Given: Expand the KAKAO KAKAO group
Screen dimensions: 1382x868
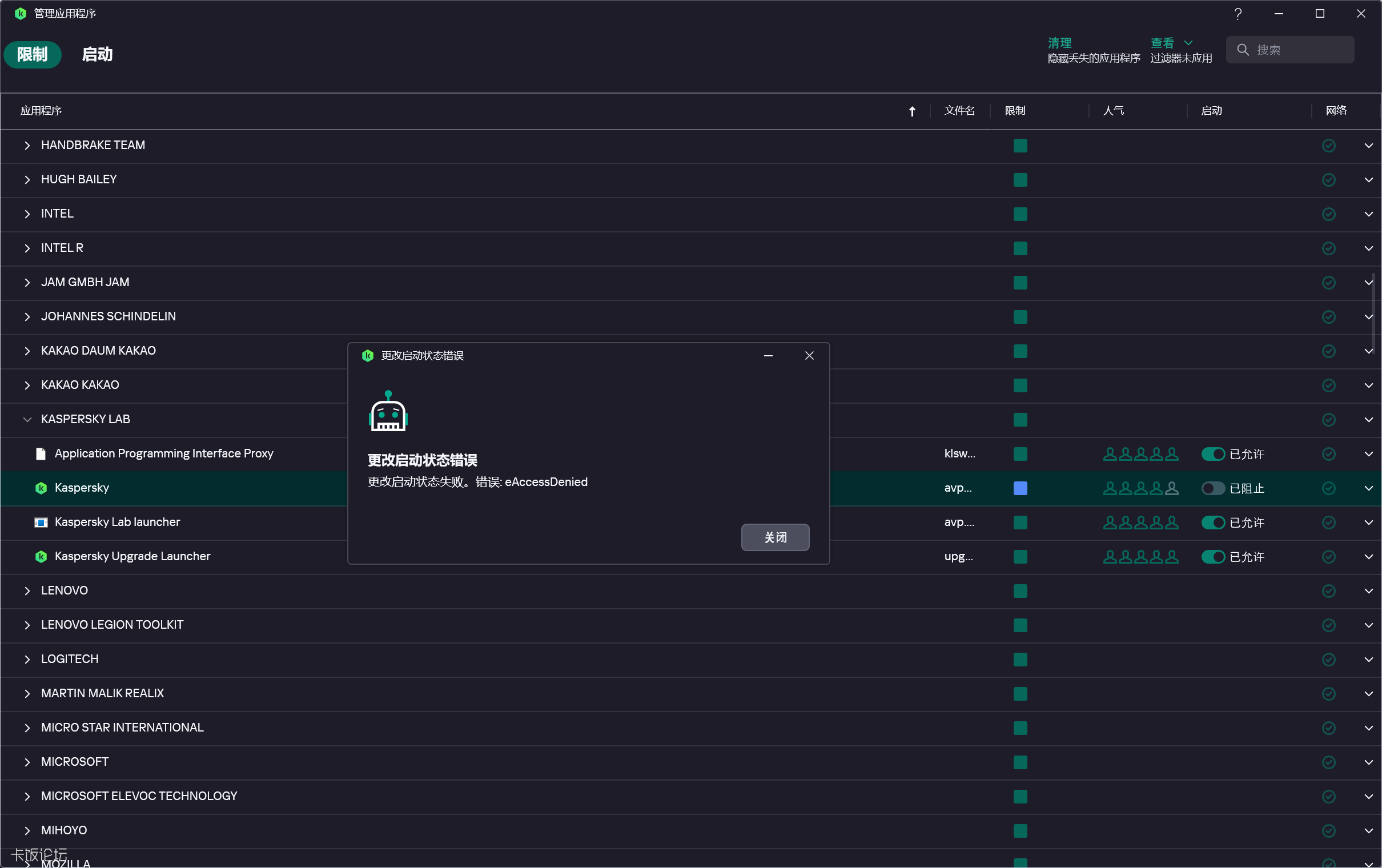Looking at the screenshot, I should (x=27, y=385).
